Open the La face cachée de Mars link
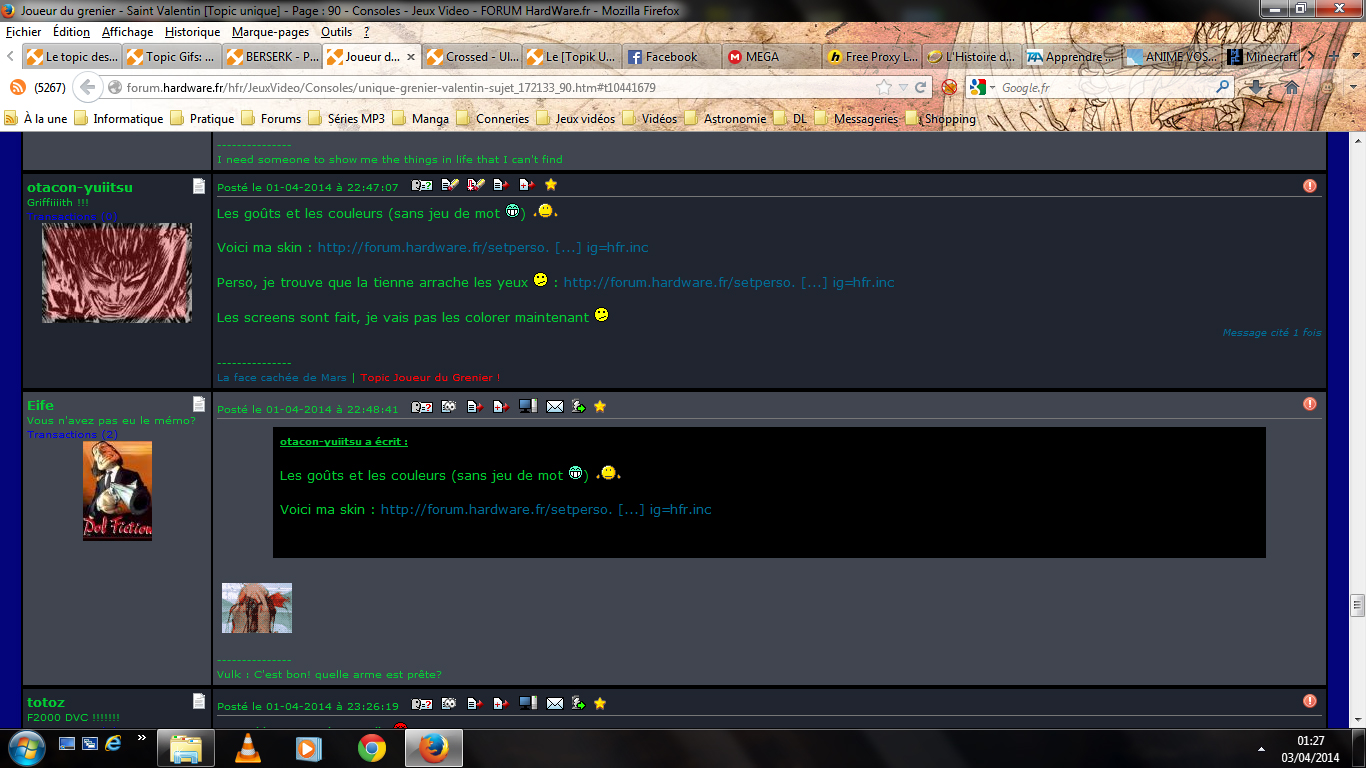The height and width of the screenshot is (768, 1366). click(282, 378)
